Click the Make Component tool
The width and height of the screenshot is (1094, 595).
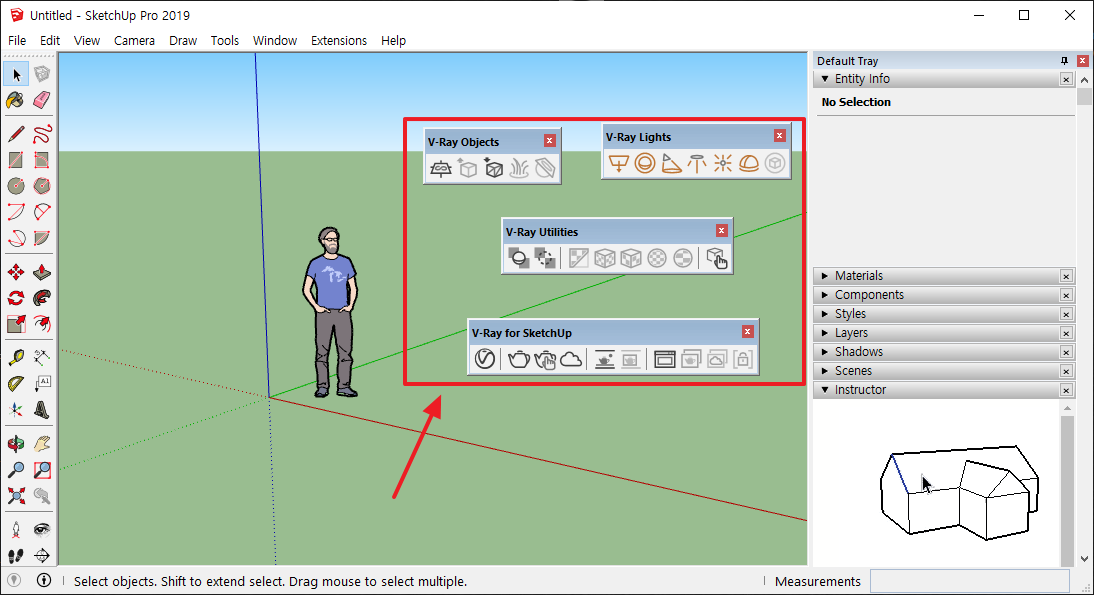42,74
